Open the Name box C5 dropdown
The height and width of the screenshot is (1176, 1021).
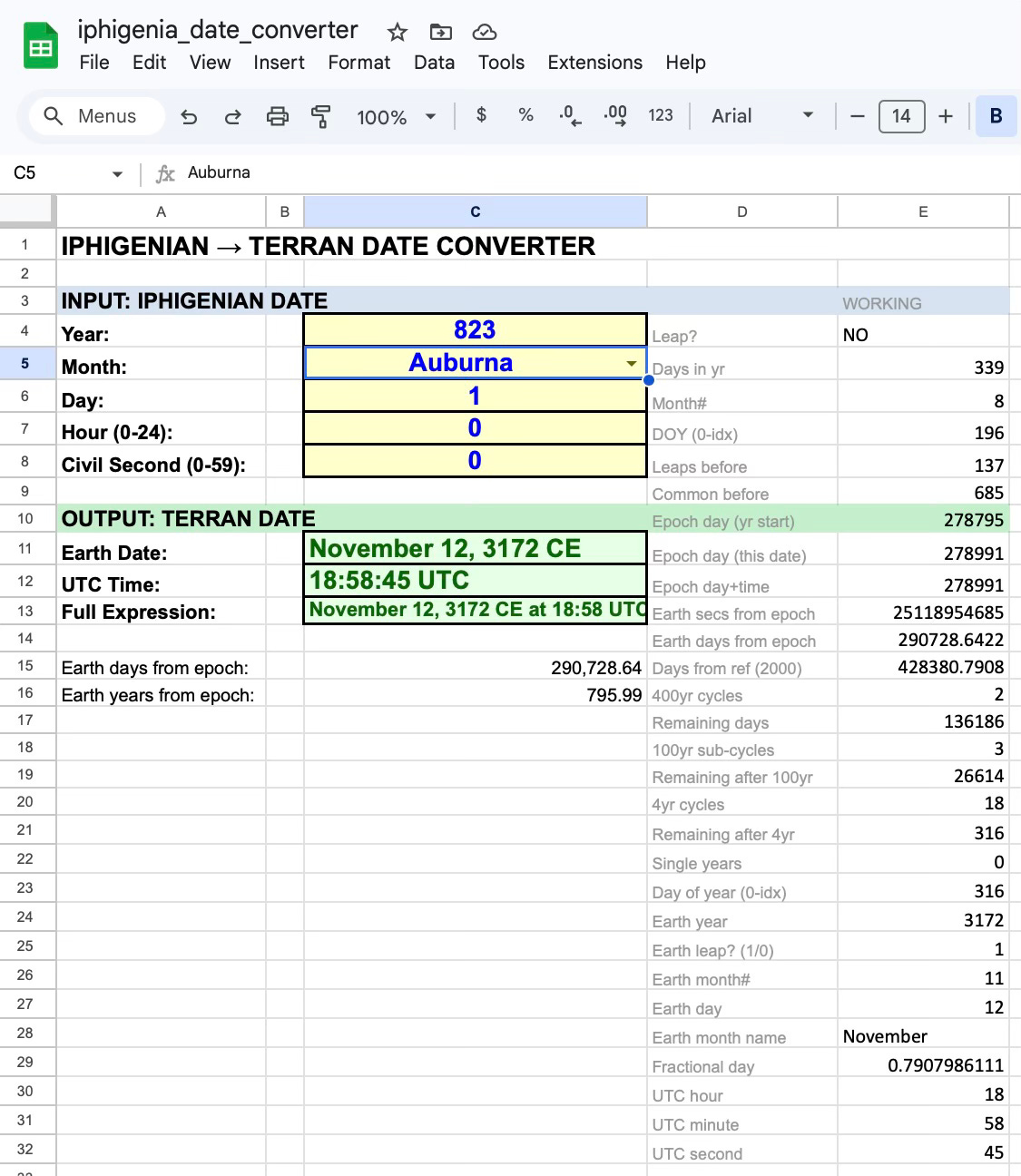(x=117, y=173)
